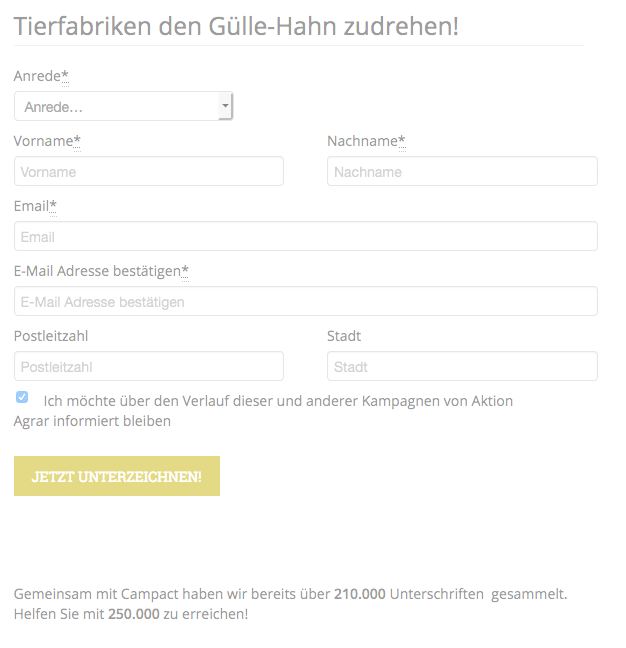Viewport: 626px width, 648px height.
Task: Click the bold 250.000 goal number
Action: (133, 613)
